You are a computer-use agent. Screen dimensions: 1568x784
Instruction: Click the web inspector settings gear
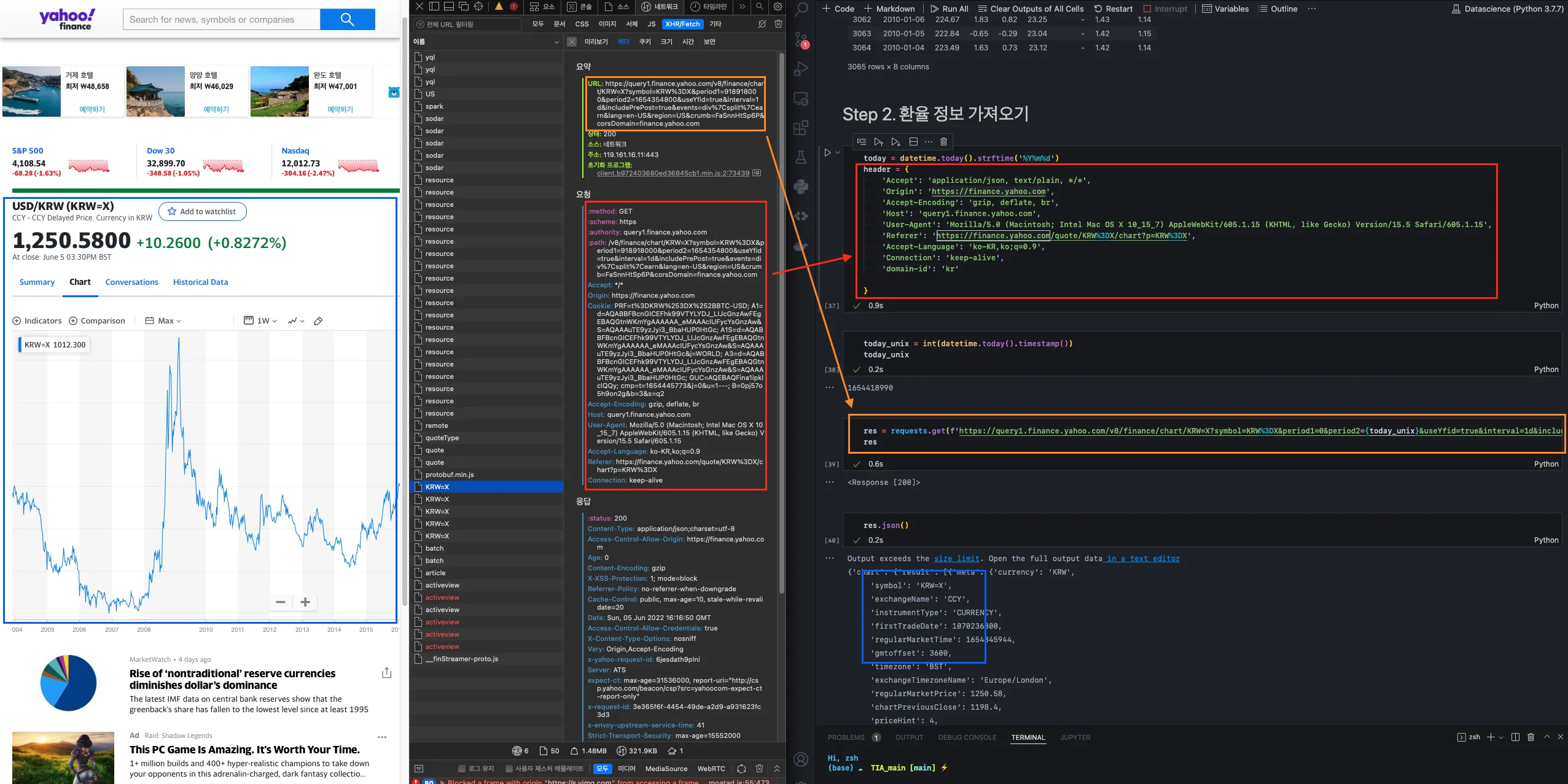(778, 7)
